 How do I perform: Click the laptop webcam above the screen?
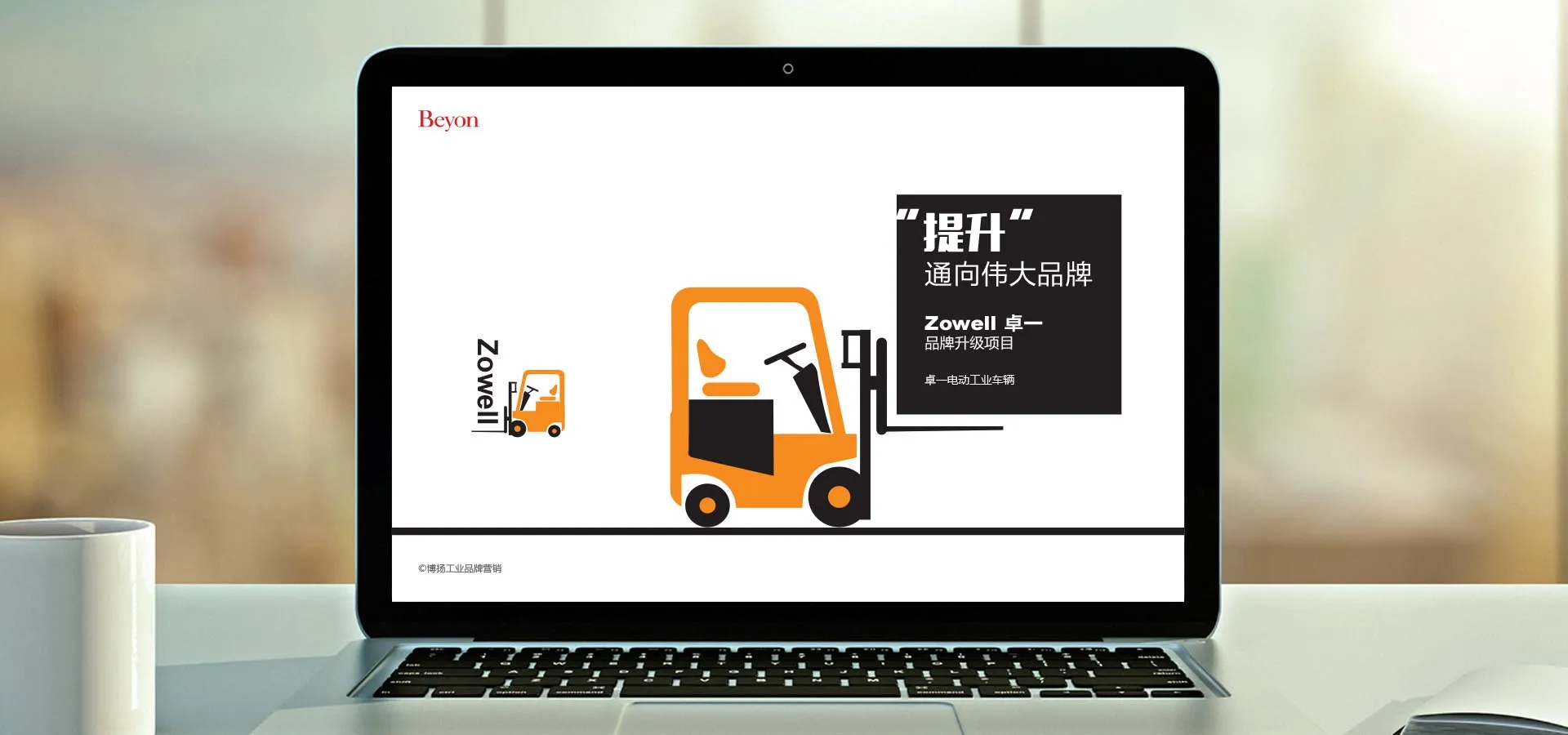[x=788, y=69]
